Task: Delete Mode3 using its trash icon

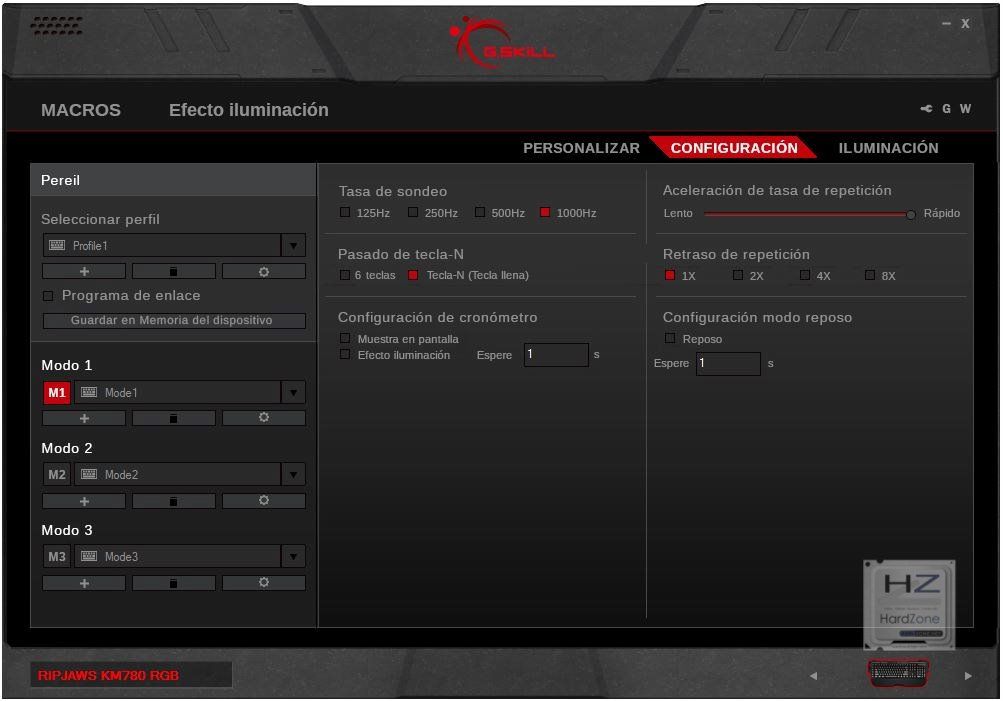Action: coord(173,583)
